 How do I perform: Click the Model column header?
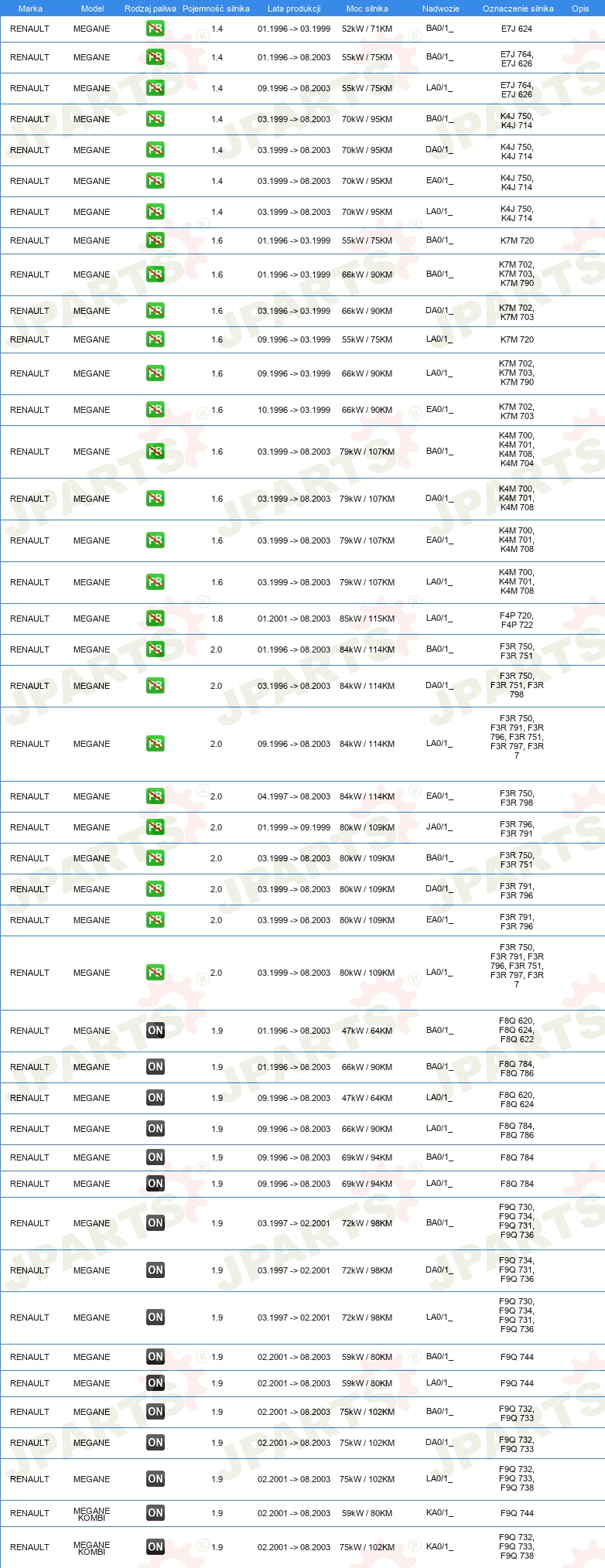pyautogui.click(x=92, y=9)
